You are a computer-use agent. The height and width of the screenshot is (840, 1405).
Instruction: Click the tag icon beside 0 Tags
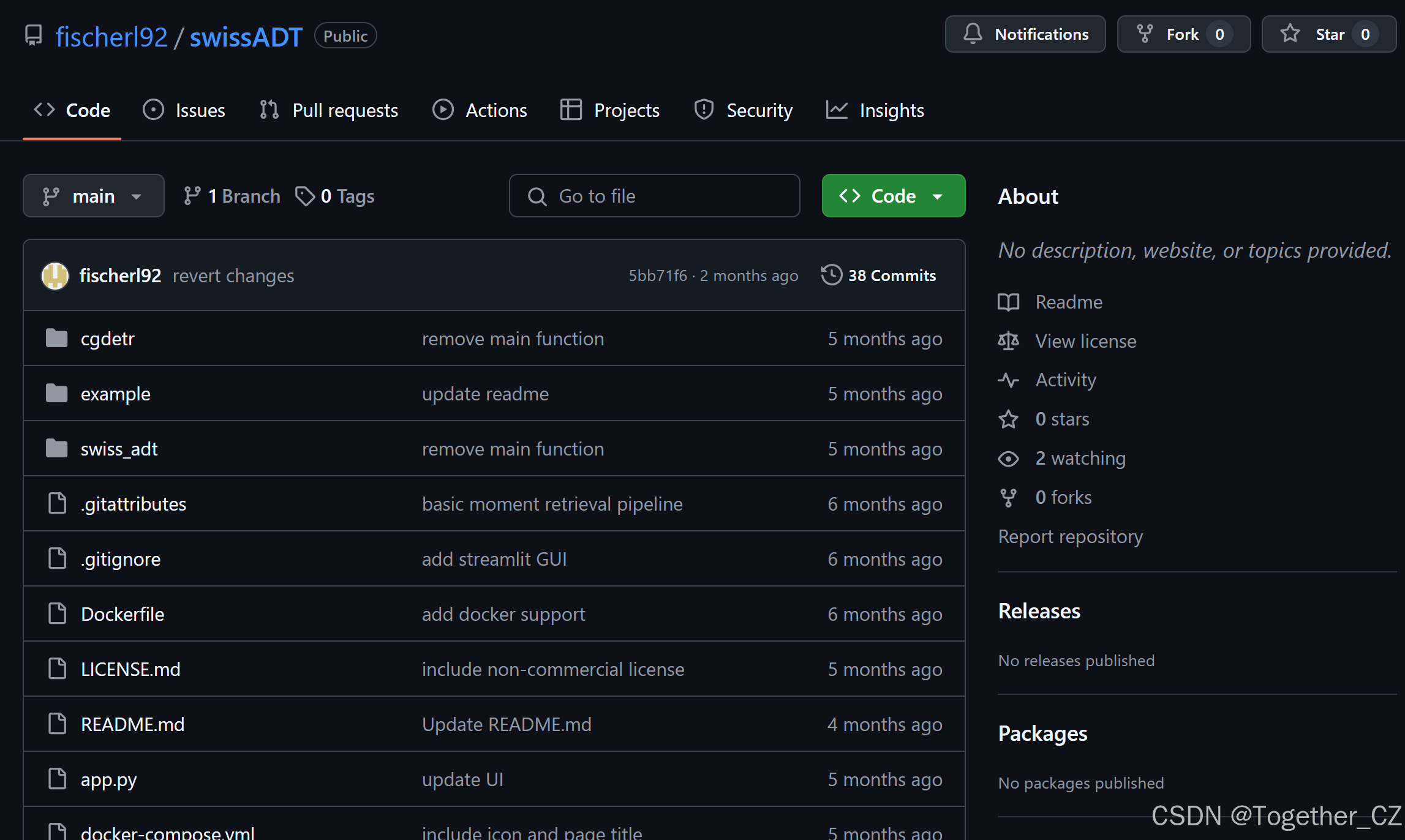coord(304,196)
